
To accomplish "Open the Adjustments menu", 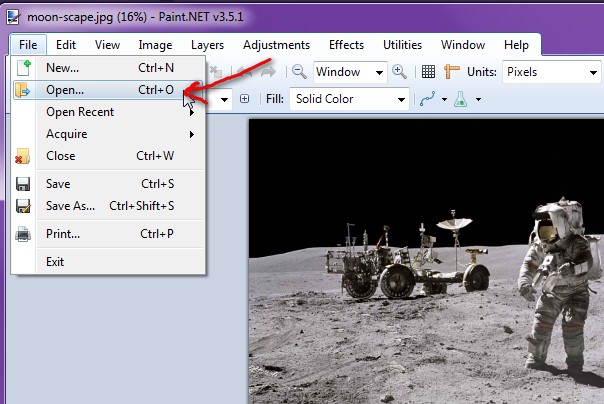I will click(x=276, y=45).
